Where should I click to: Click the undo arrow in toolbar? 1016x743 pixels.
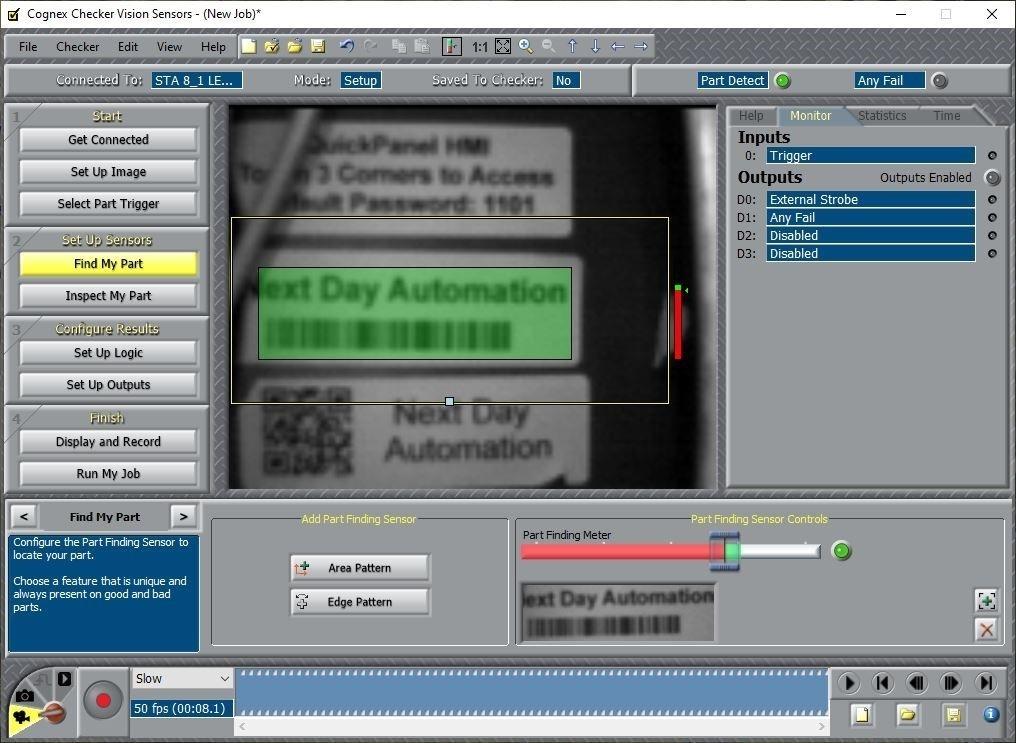click(x=347, y=47)
